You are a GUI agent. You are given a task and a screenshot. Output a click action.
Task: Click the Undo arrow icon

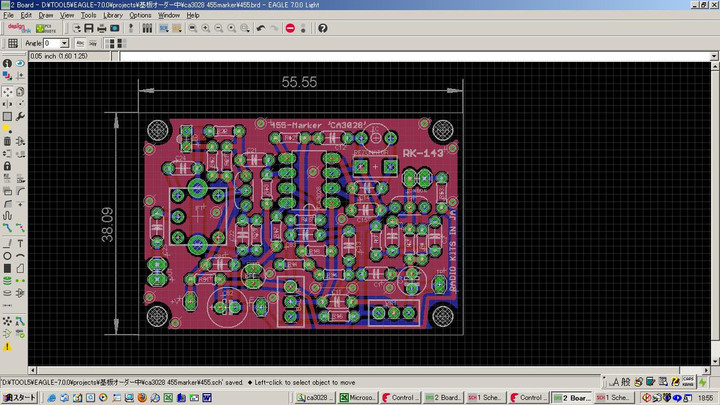(x=260, y=28)
